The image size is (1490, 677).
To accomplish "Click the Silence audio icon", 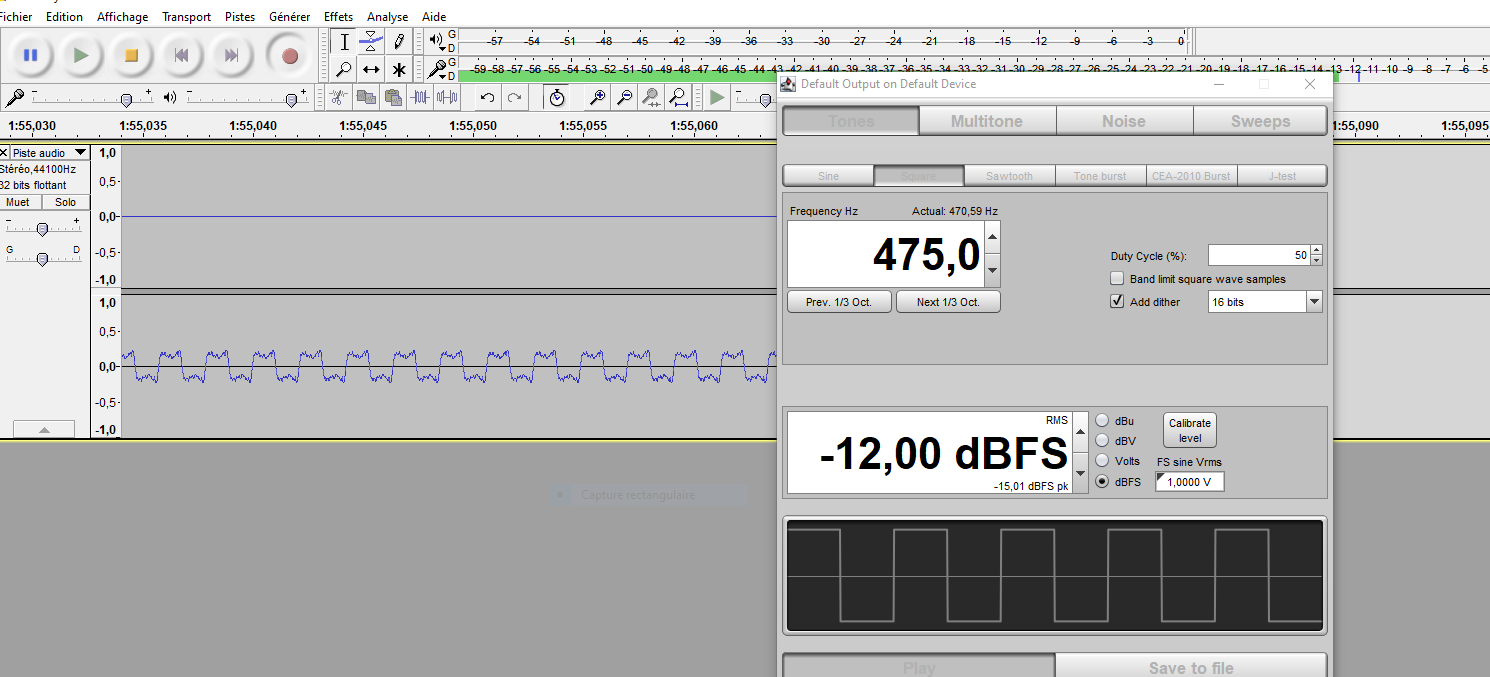I will click(448, 97).
